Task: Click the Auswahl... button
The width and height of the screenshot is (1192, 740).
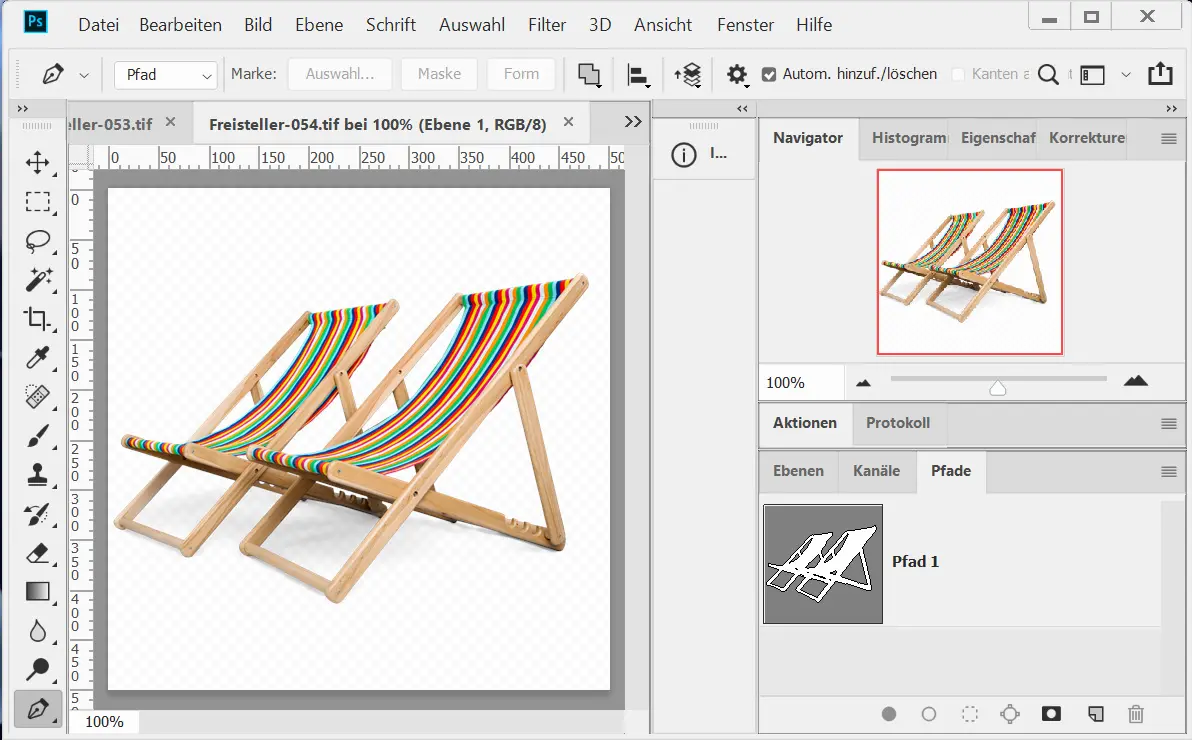Action: coord(339,74)
